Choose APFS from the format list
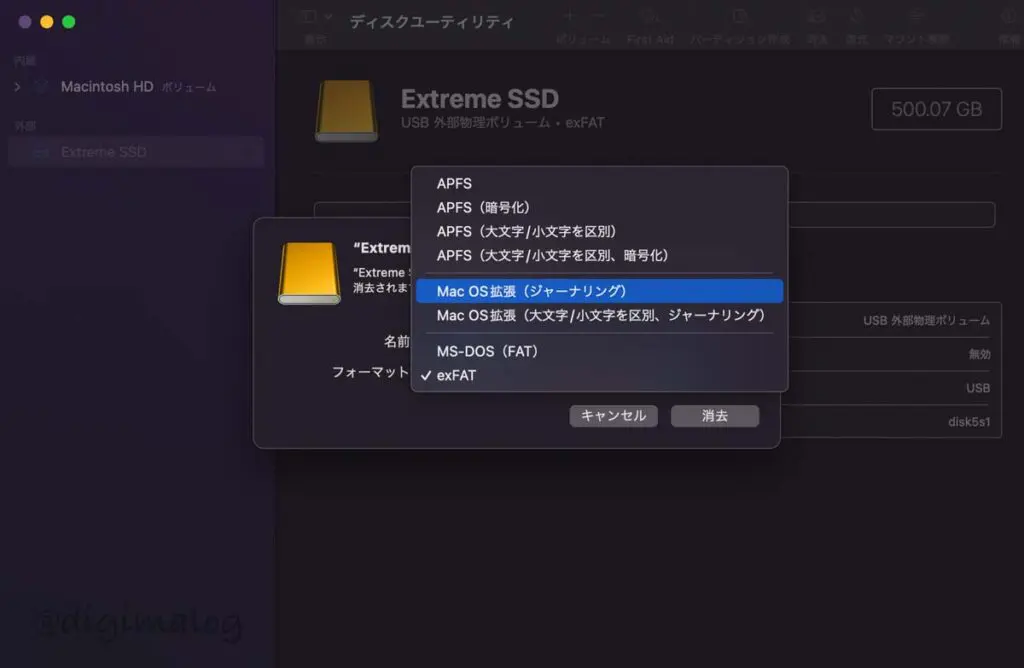Screen dimensions: 1024x668 (x=599, y=183)
